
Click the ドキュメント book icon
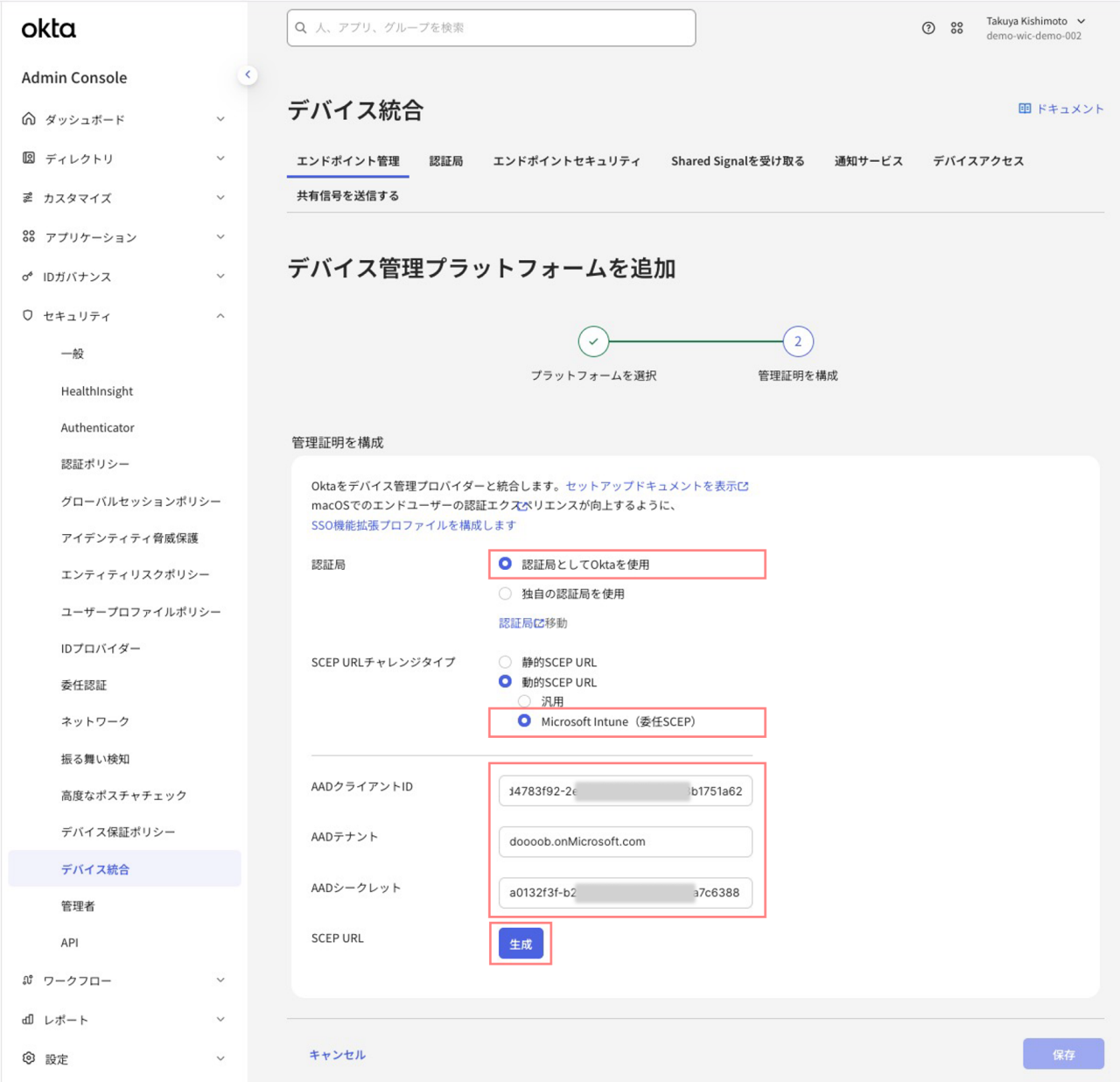pyautogui.click(x=1025, y=109)
